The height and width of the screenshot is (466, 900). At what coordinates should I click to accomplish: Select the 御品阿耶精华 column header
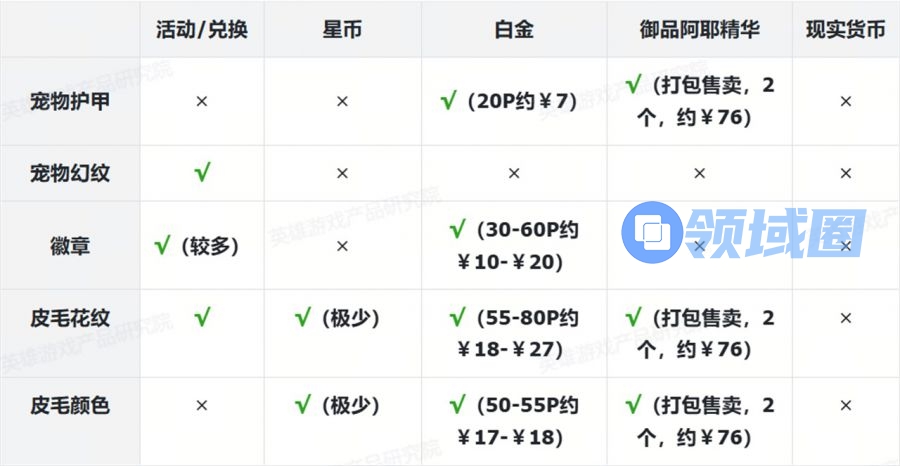click(x=700, y=29)
